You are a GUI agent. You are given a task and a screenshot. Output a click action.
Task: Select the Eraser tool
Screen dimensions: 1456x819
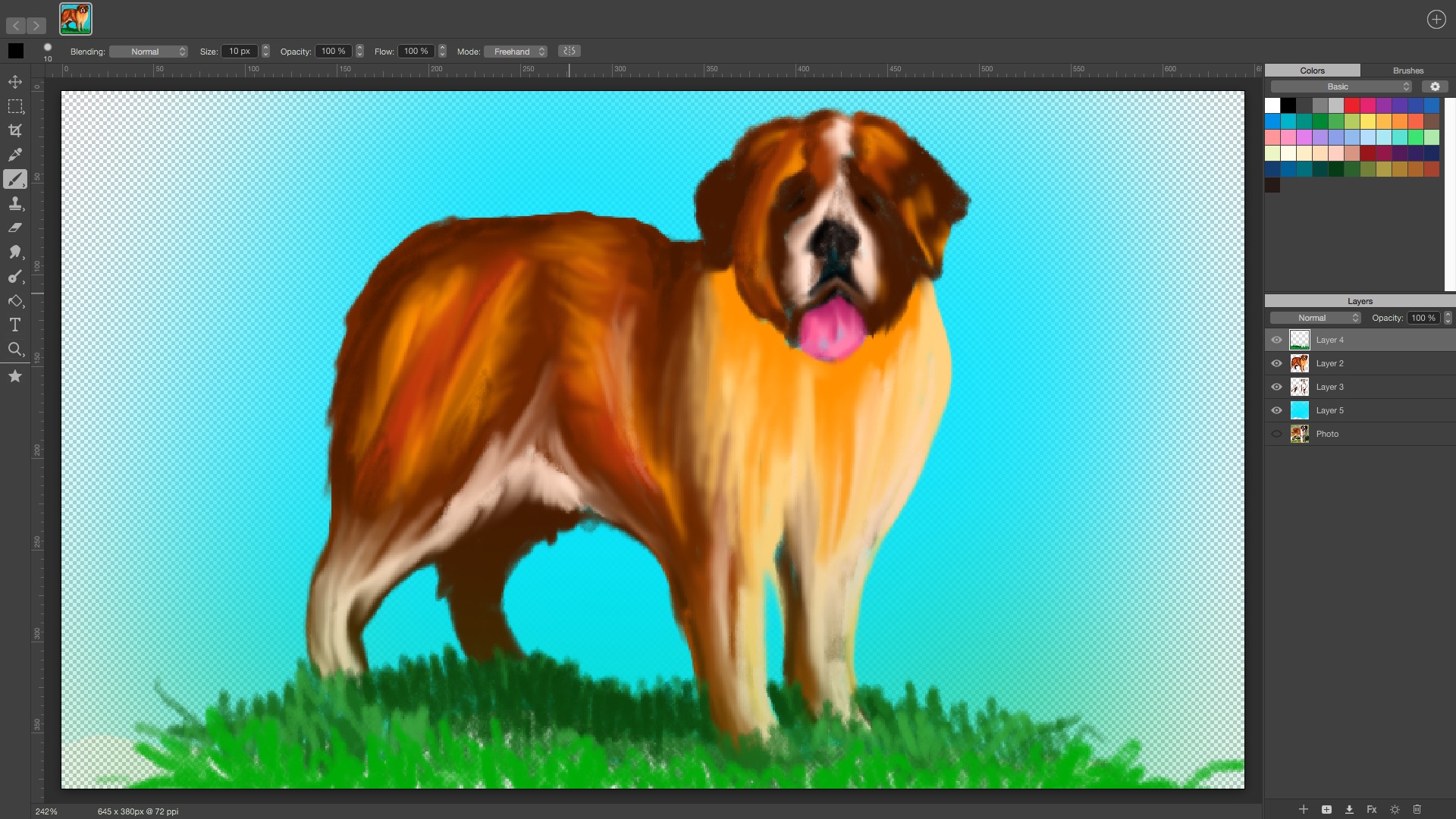15,227
